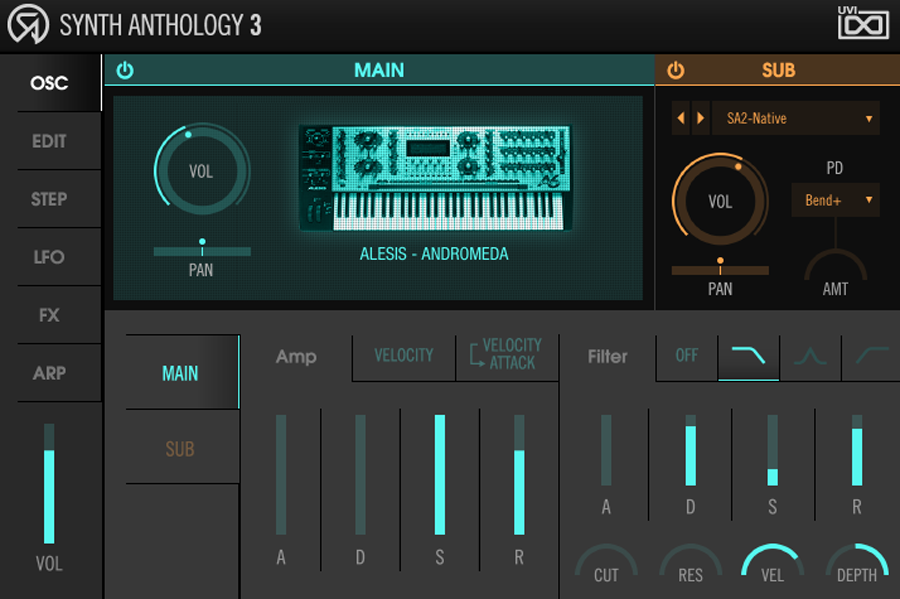Screen dimensions: 900x599
Task: Click the Alesis Andromeda synth image
Action: point(435,178)
